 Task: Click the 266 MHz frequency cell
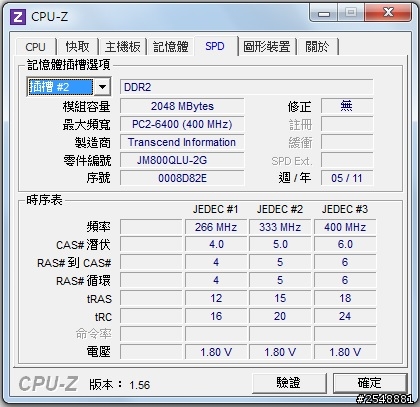(216, 227)
